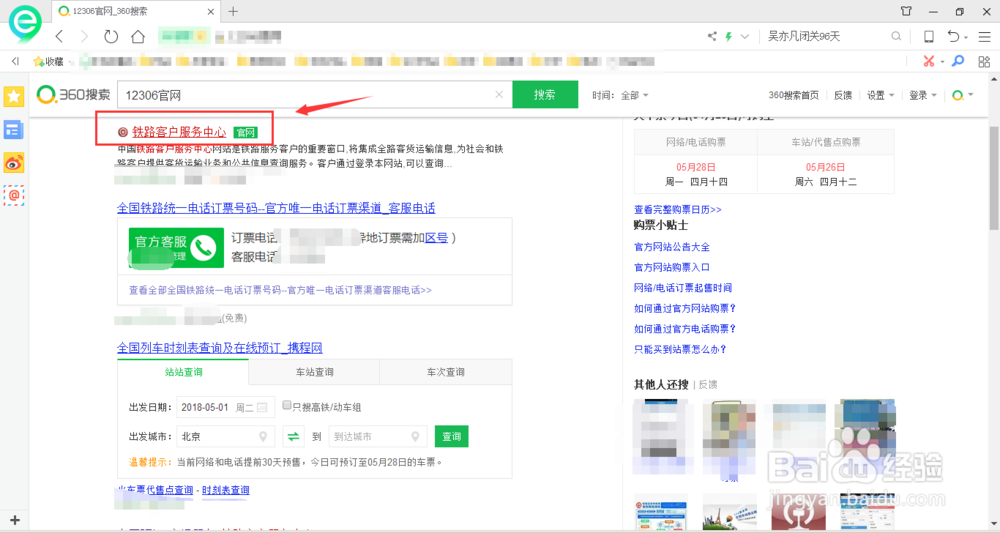The height and width of the screenshot is (533, 1000).
Task: Clear the search box with X
Action: click(499, 94)
